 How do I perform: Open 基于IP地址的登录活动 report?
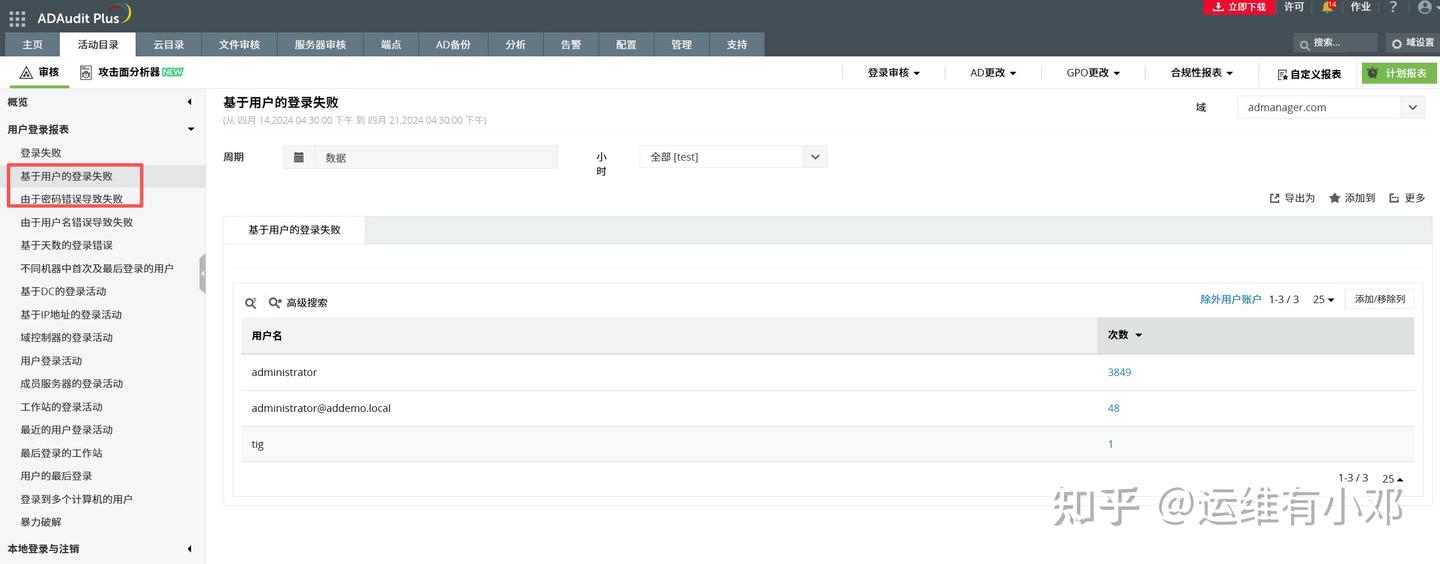[71, 314]
